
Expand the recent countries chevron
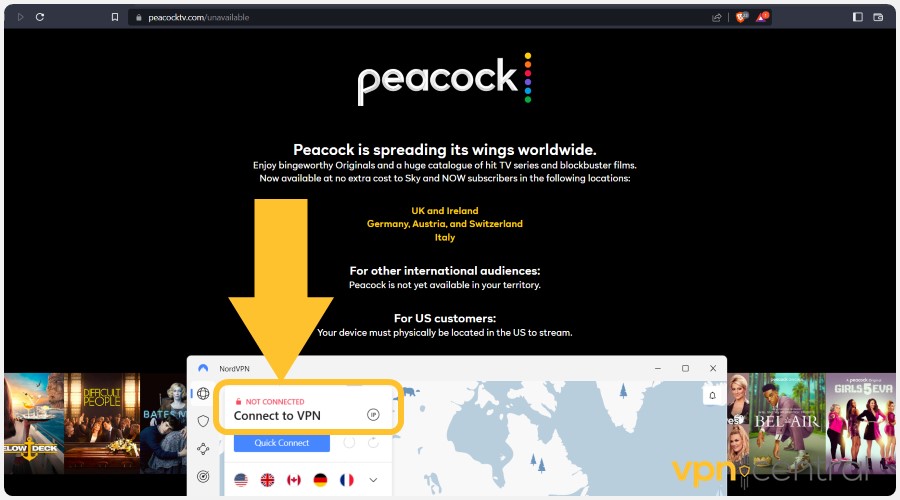point(373,480)
